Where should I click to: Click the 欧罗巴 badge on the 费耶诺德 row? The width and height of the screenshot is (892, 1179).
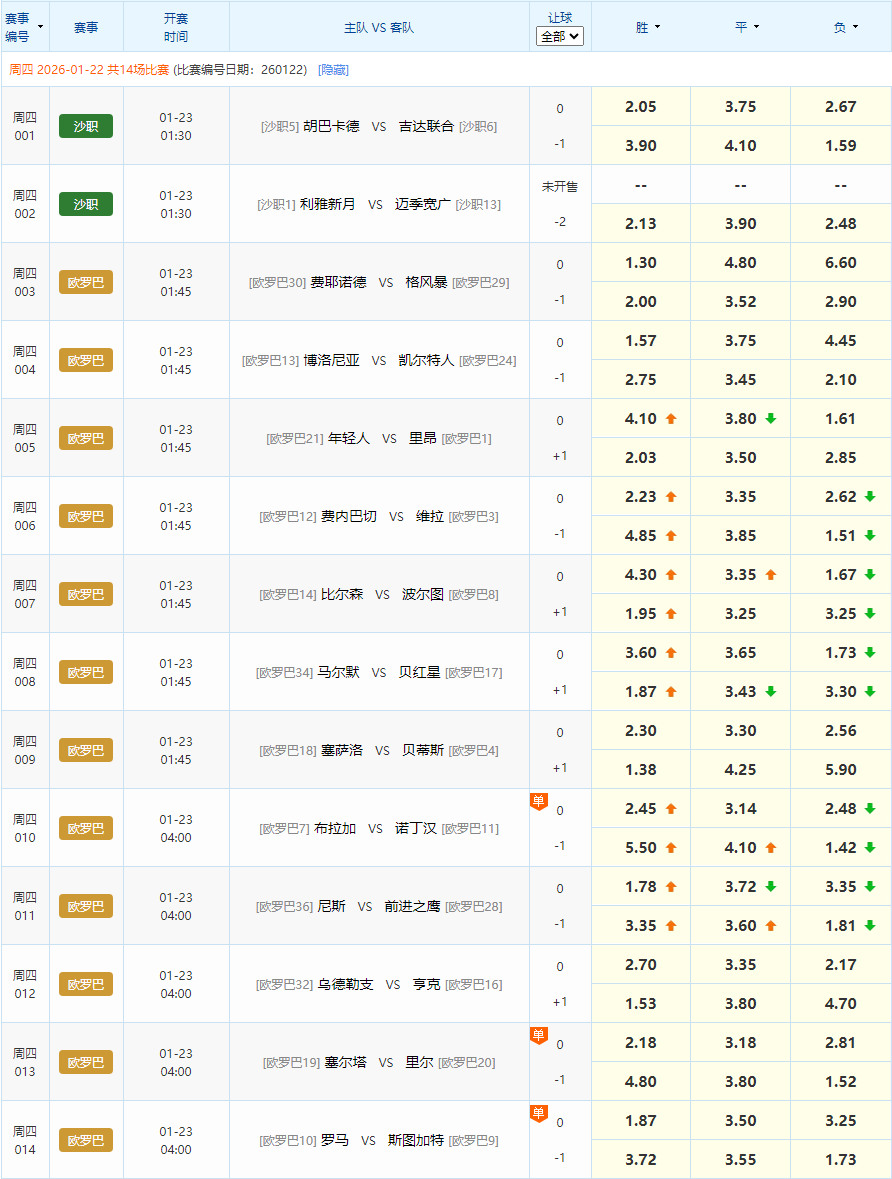(86, 282)
